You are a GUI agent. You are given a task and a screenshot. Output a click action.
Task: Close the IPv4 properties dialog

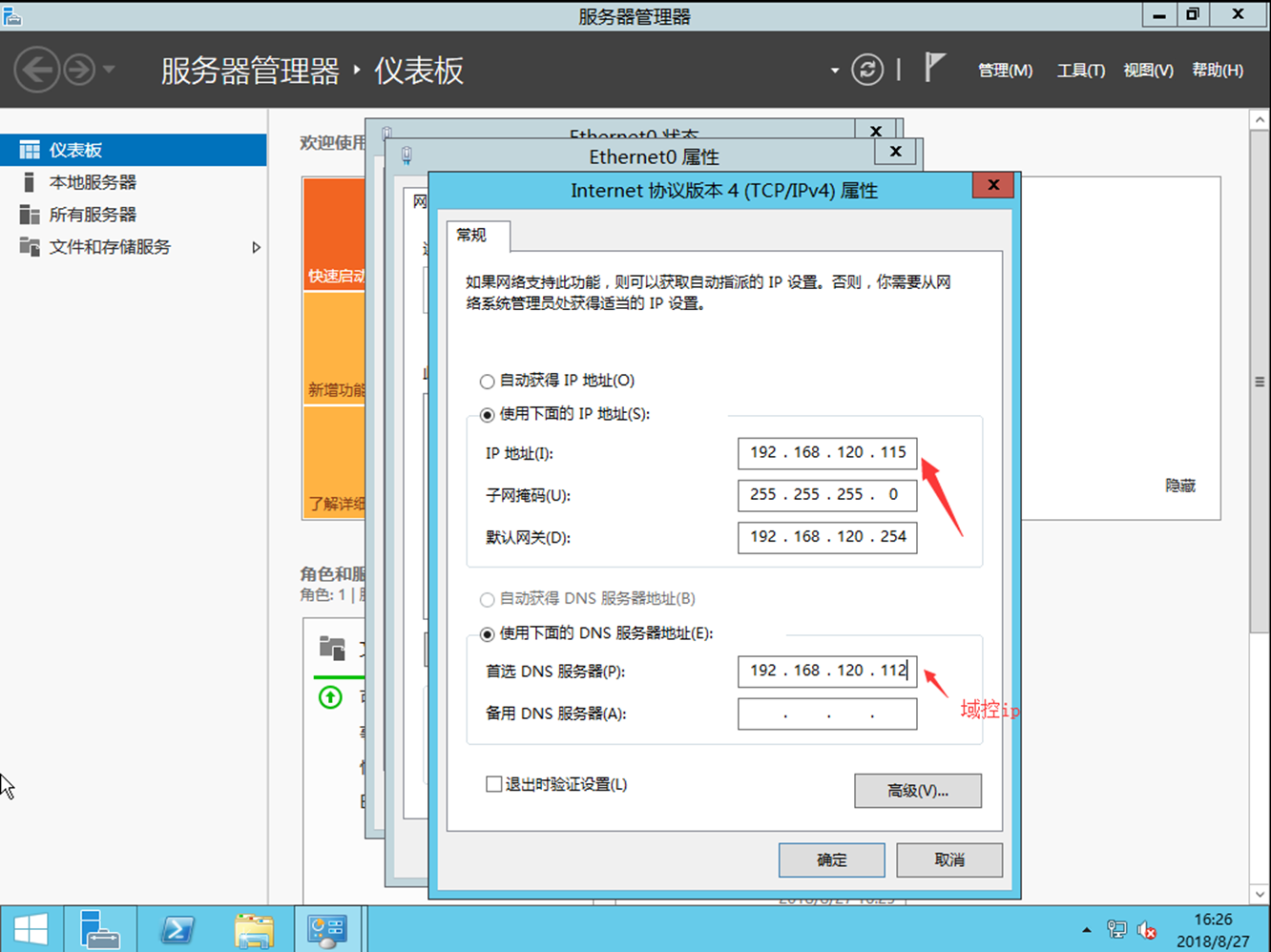(x=993, y=185)
